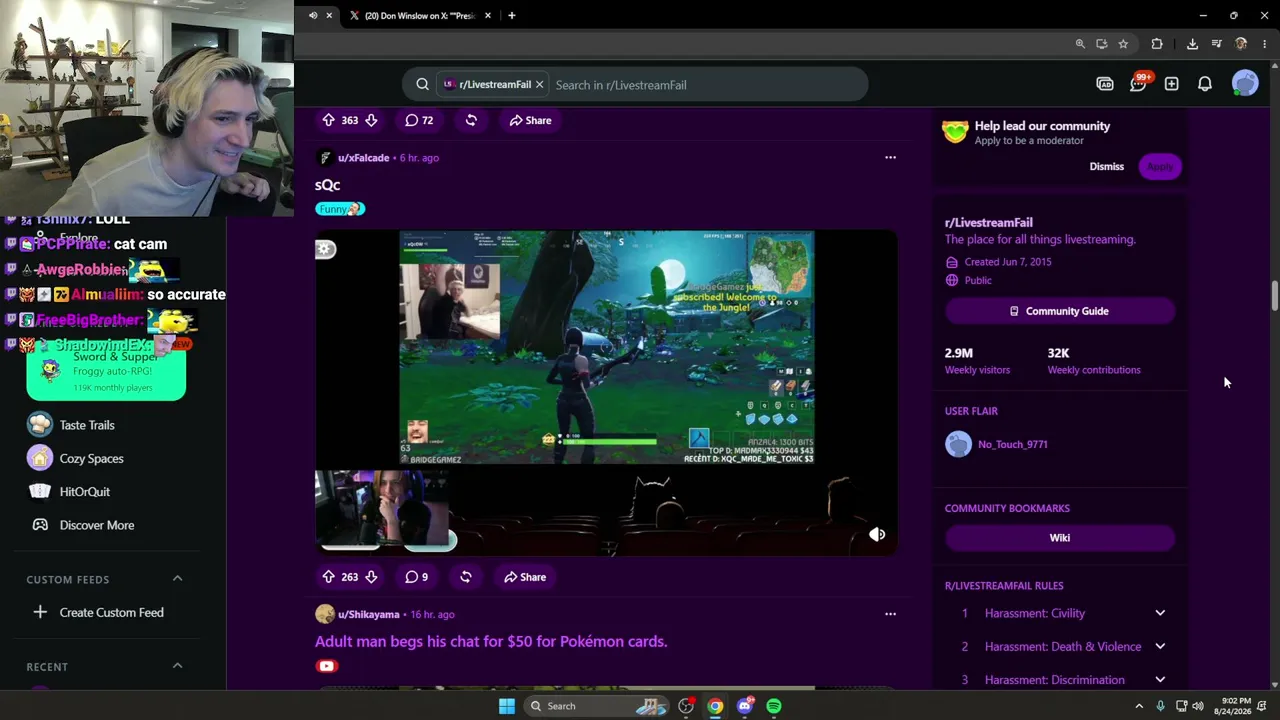Open the Chrome three-dot menu

click(1265, 44)
